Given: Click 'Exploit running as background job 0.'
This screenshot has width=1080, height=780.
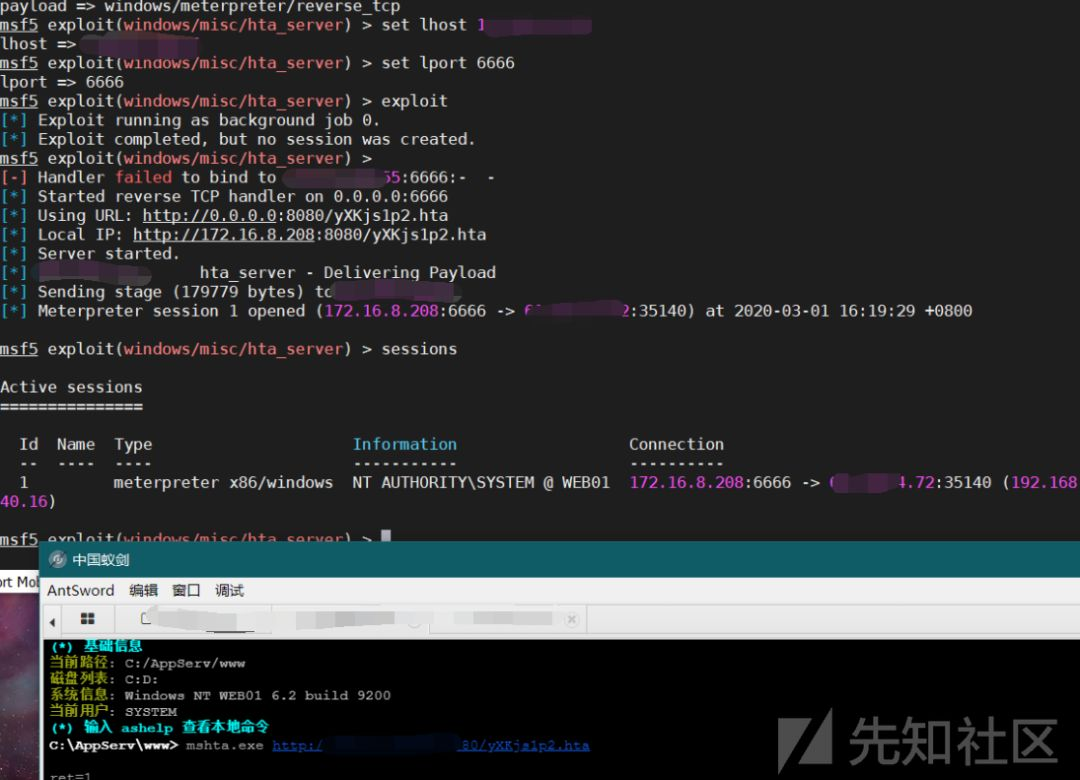Looking at the screenshot, I should tap(209, 120).
